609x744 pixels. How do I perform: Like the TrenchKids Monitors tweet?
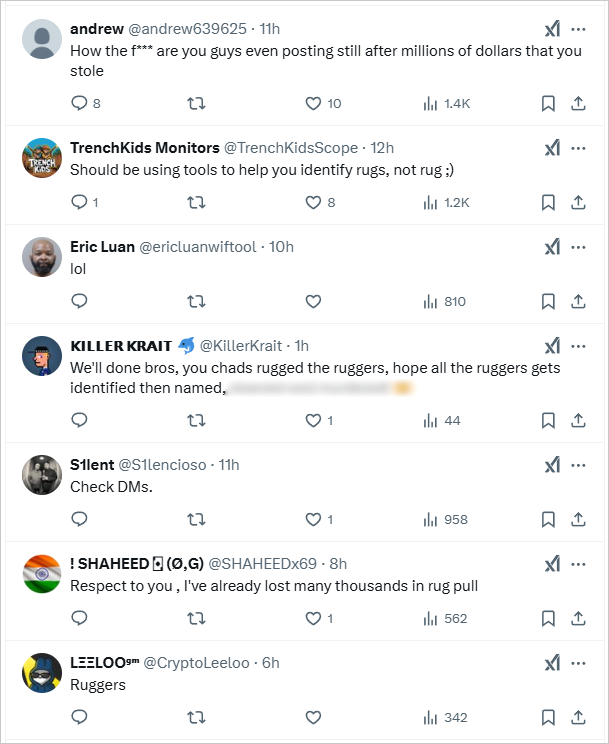tap(313, 203)
